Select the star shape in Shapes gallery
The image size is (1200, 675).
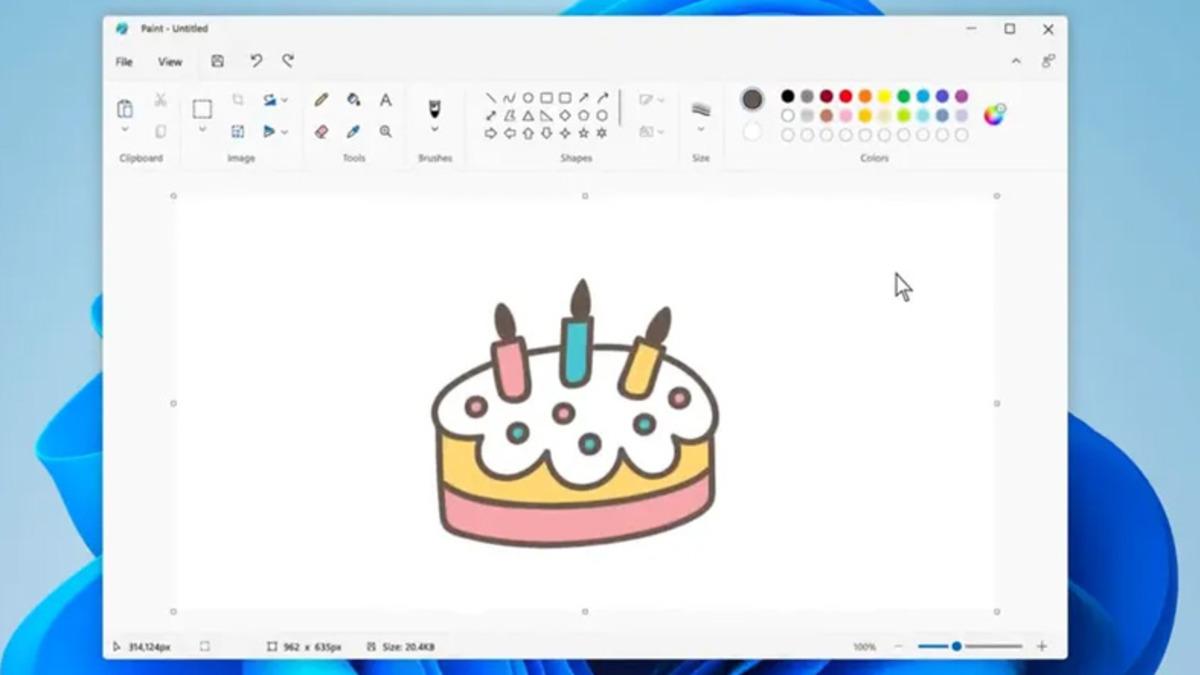[584, 131]
